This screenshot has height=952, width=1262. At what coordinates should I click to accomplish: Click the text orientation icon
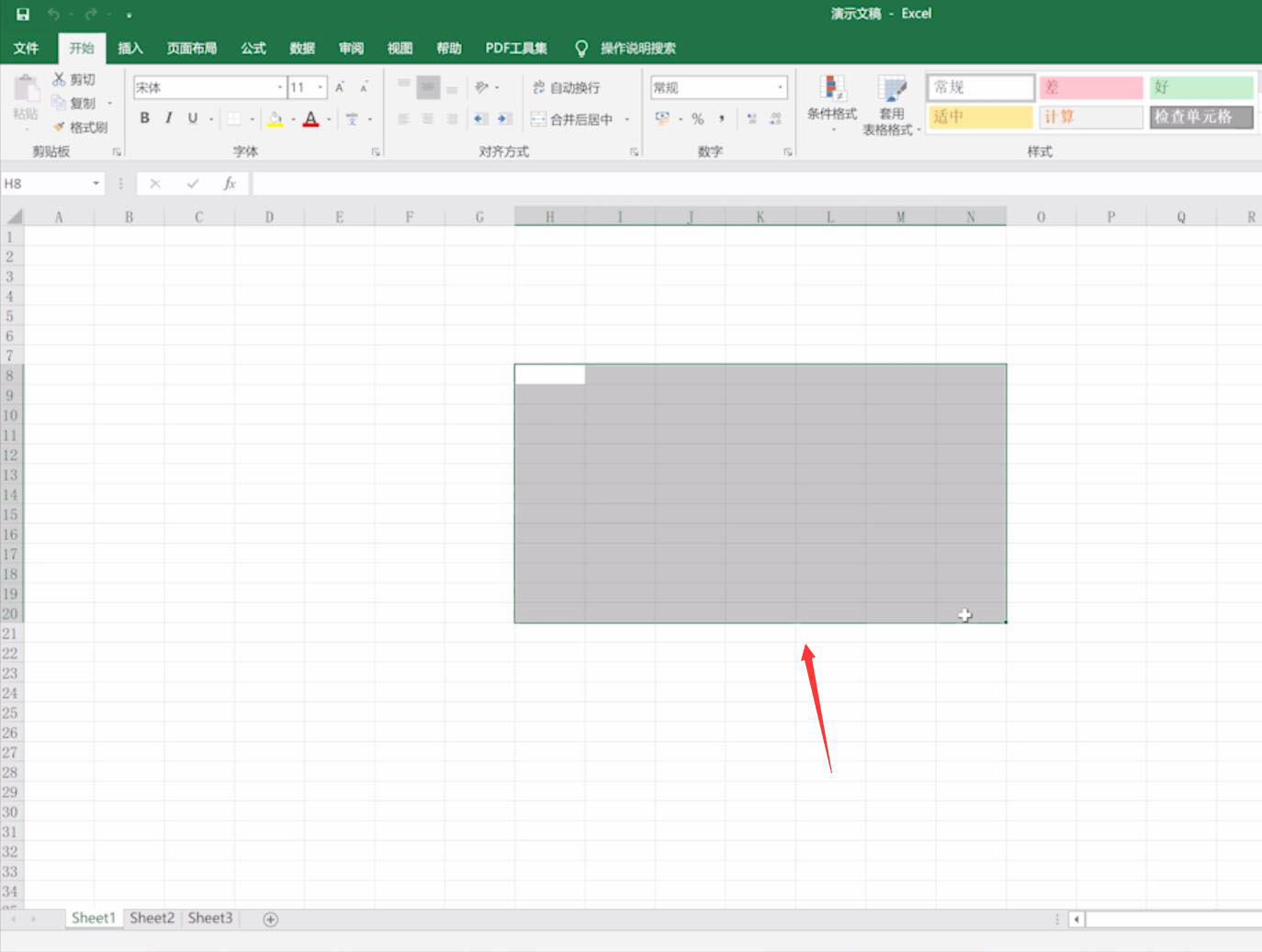[x=481, y=87]
